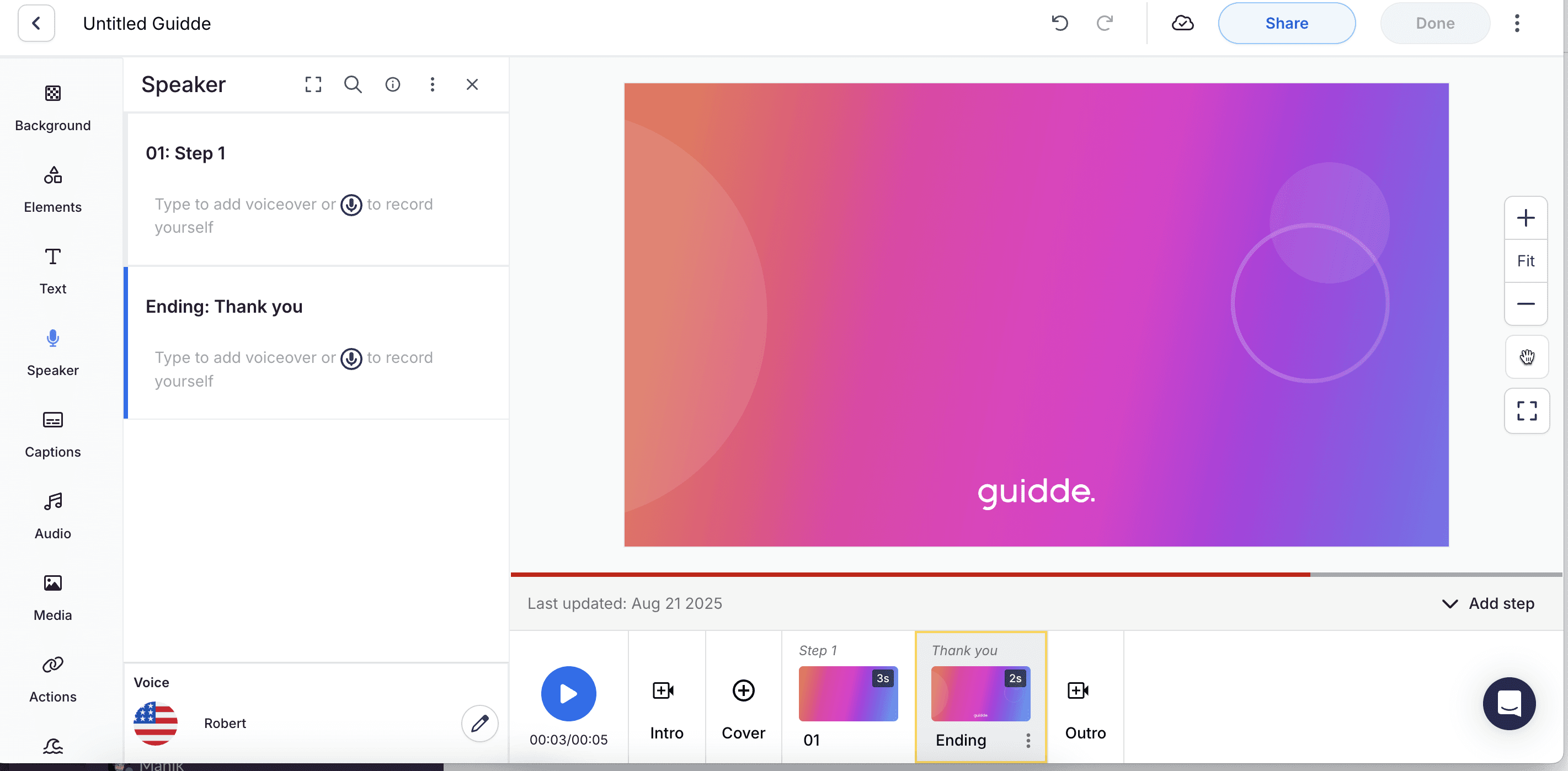Select the Captions sidebar icon
1568x771 pixels.
point(53,434)
